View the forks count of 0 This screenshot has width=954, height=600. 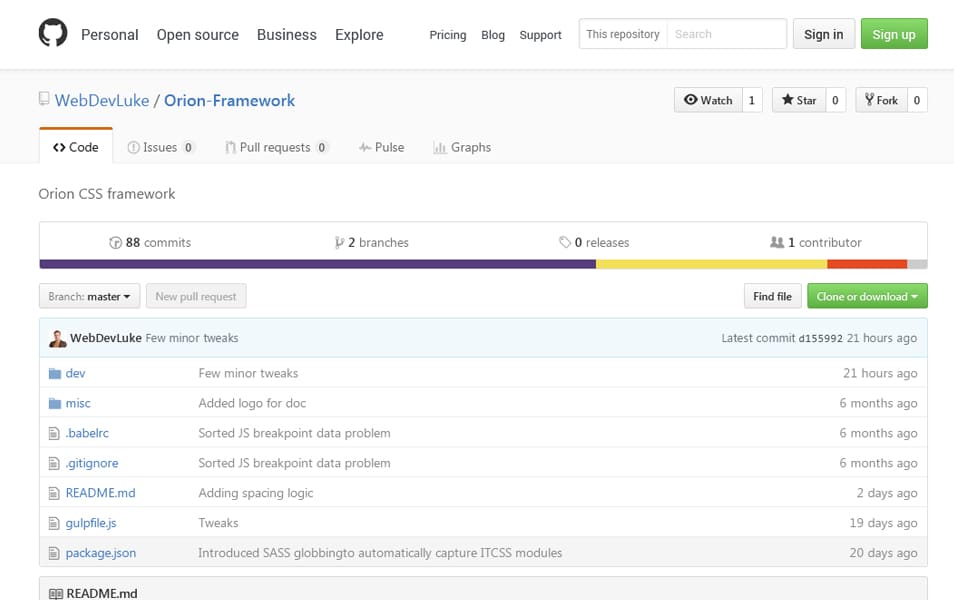[917, 100]
